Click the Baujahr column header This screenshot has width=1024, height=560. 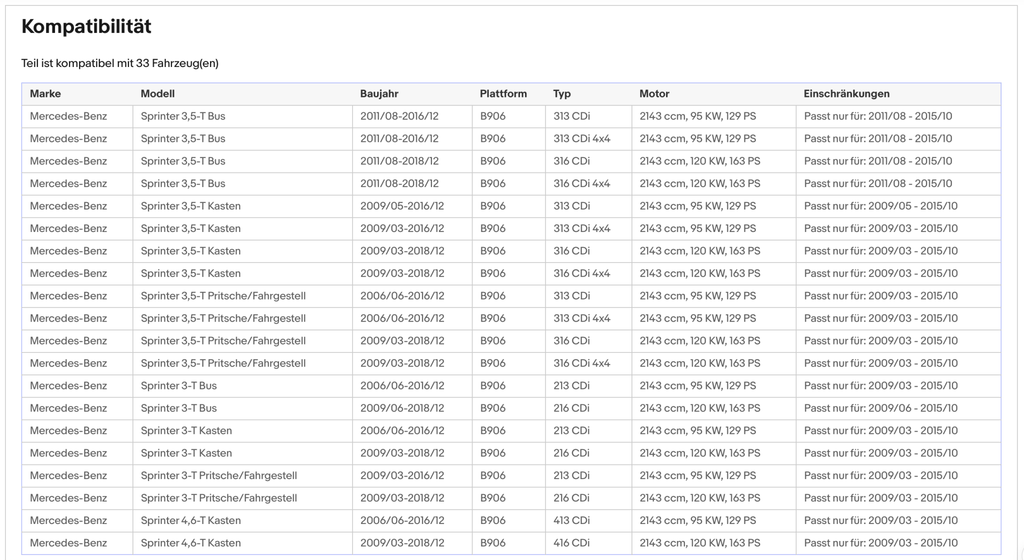coord(379,94)
